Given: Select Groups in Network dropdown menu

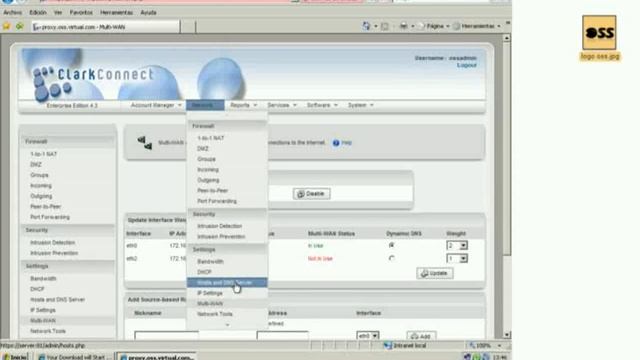Looking at the screenshot, I should click(x=206, y=159).
